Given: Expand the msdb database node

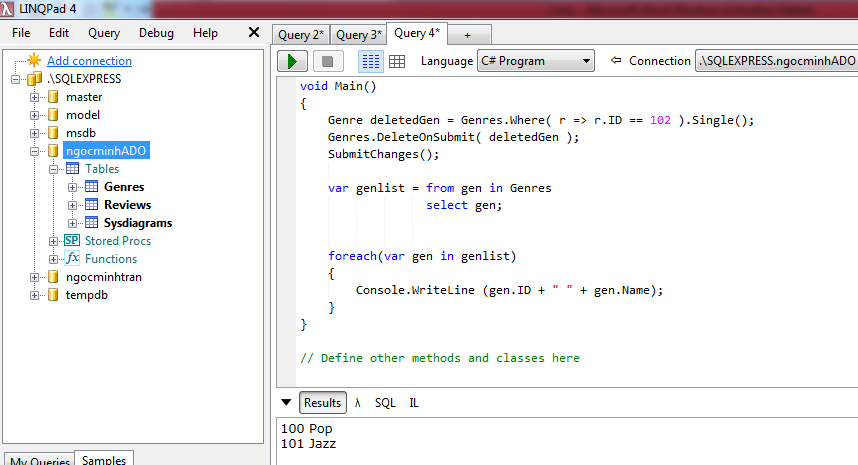Looking at the screenshot, I should click(34, 133).
